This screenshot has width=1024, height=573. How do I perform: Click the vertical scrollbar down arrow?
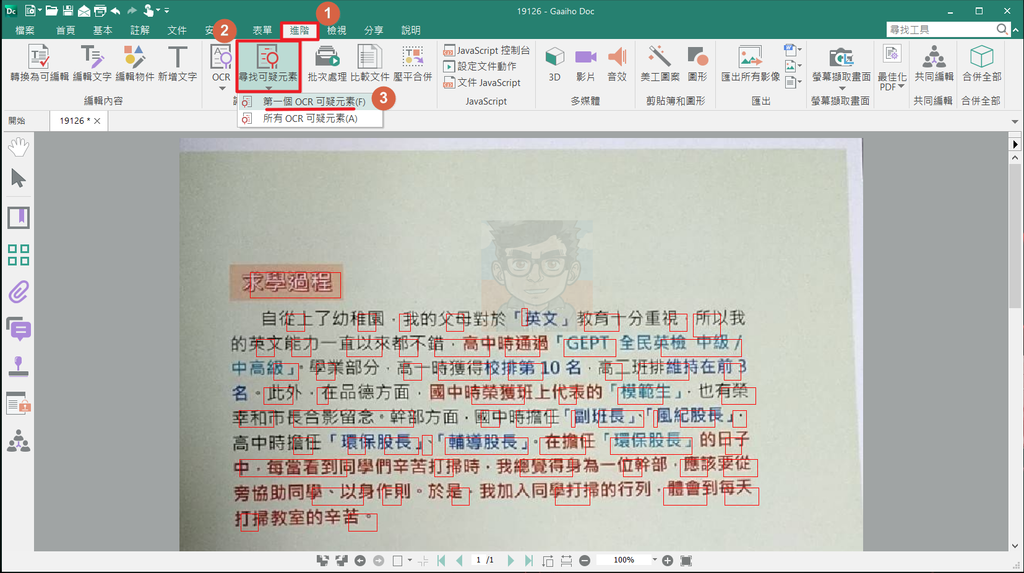(x=1015, y=546)
